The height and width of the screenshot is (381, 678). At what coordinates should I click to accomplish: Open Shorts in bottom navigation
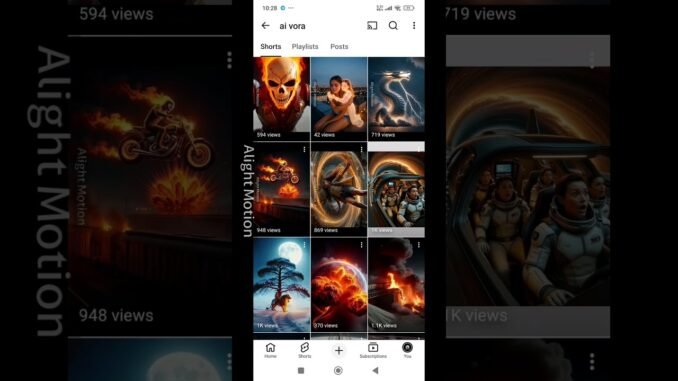coord(304,350)
